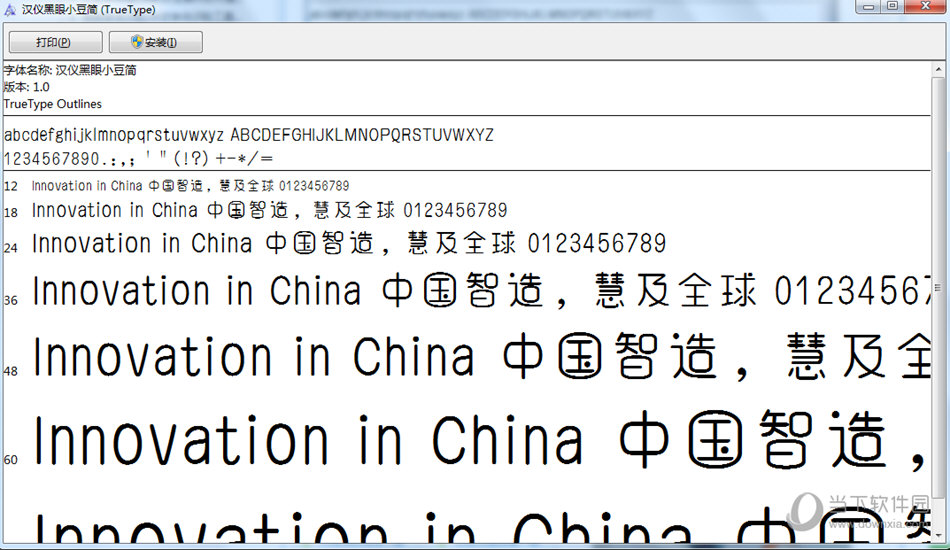Click the size label 36

tap(11, 300)
